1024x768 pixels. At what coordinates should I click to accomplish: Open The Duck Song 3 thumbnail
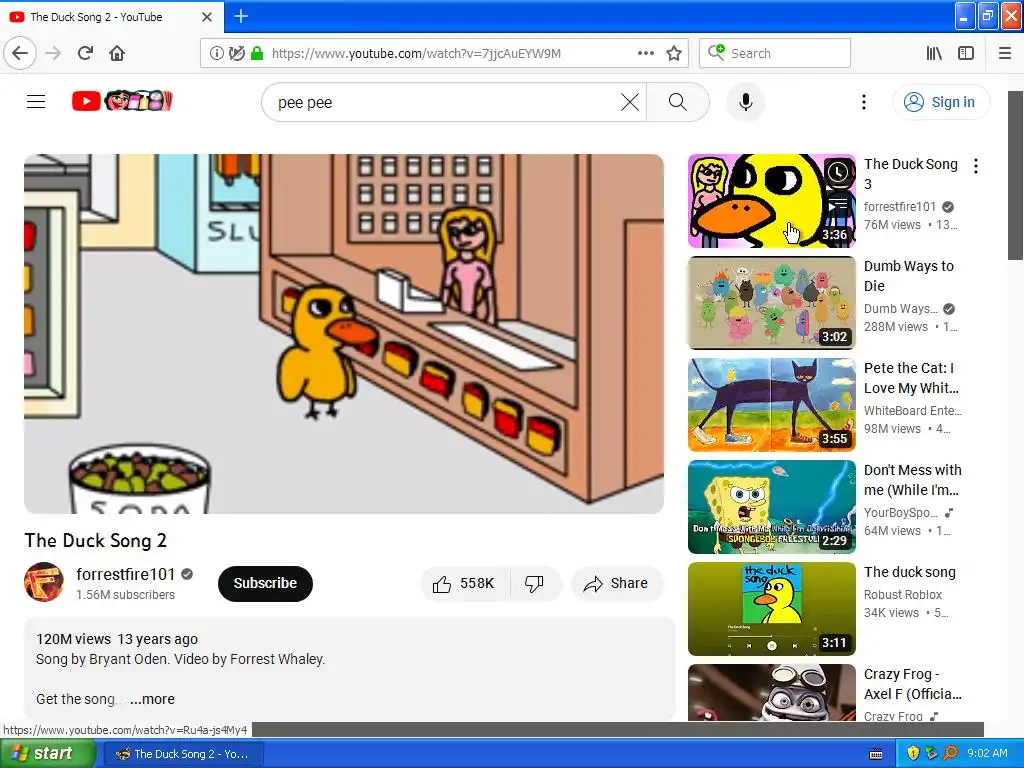[771, 201]
